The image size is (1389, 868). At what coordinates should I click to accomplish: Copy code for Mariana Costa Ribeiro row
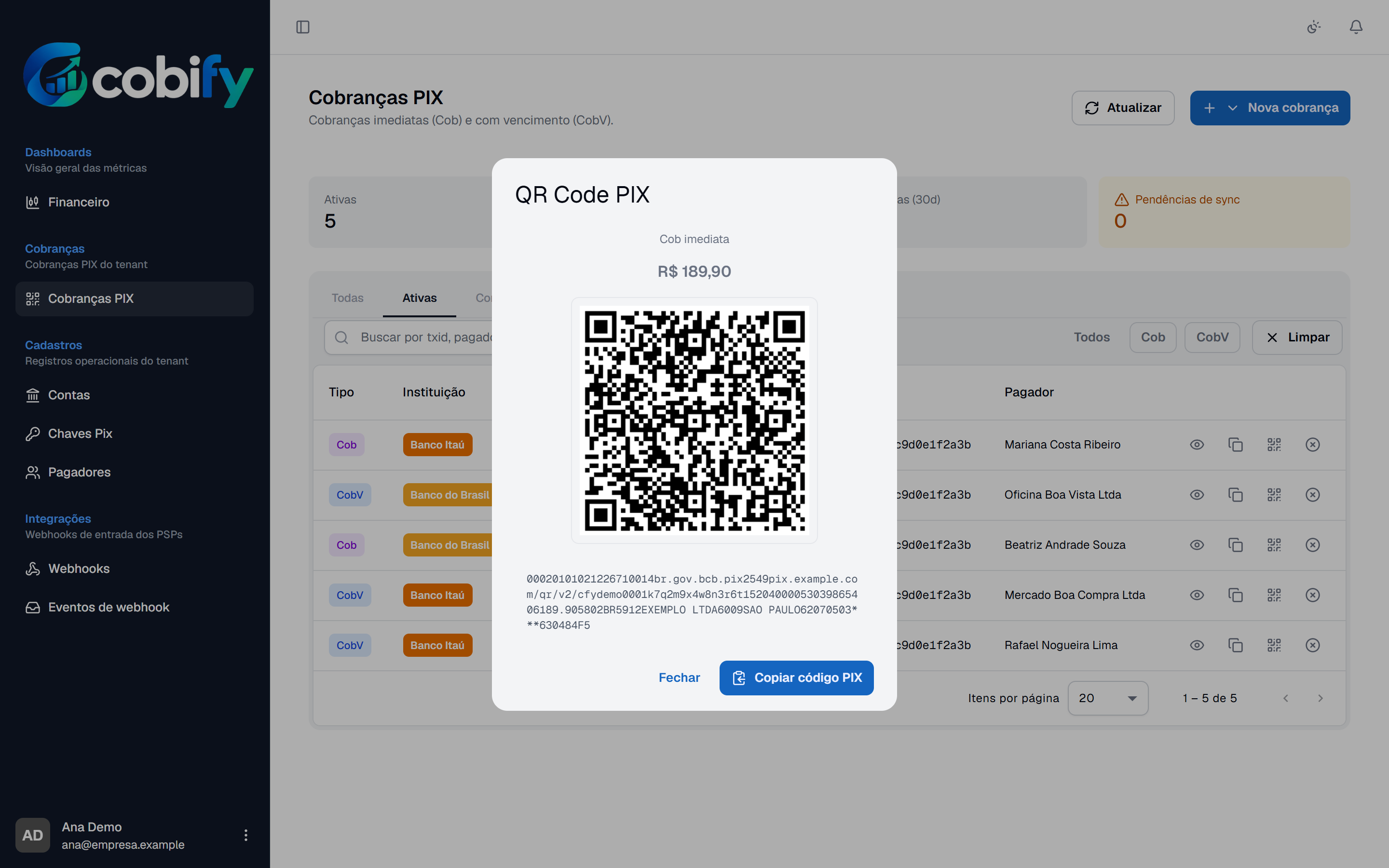click(1235, 444)
